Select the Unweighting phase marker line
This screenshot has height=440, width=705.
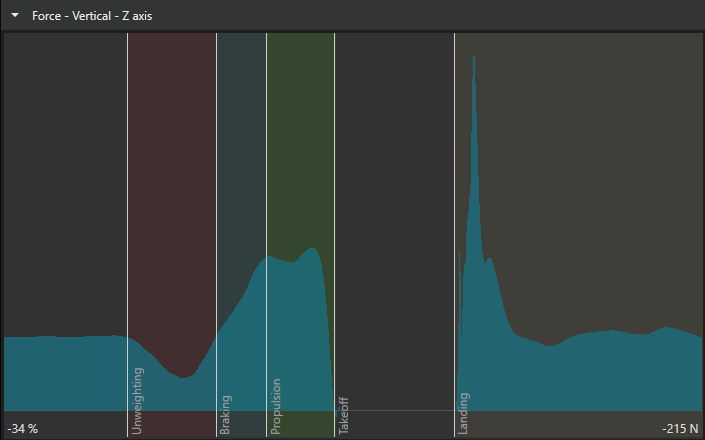(x=128, y=234)
